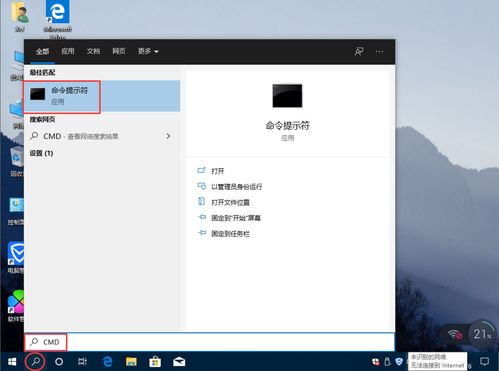Click the taskbar search magnifier icon

coord(35,361)
